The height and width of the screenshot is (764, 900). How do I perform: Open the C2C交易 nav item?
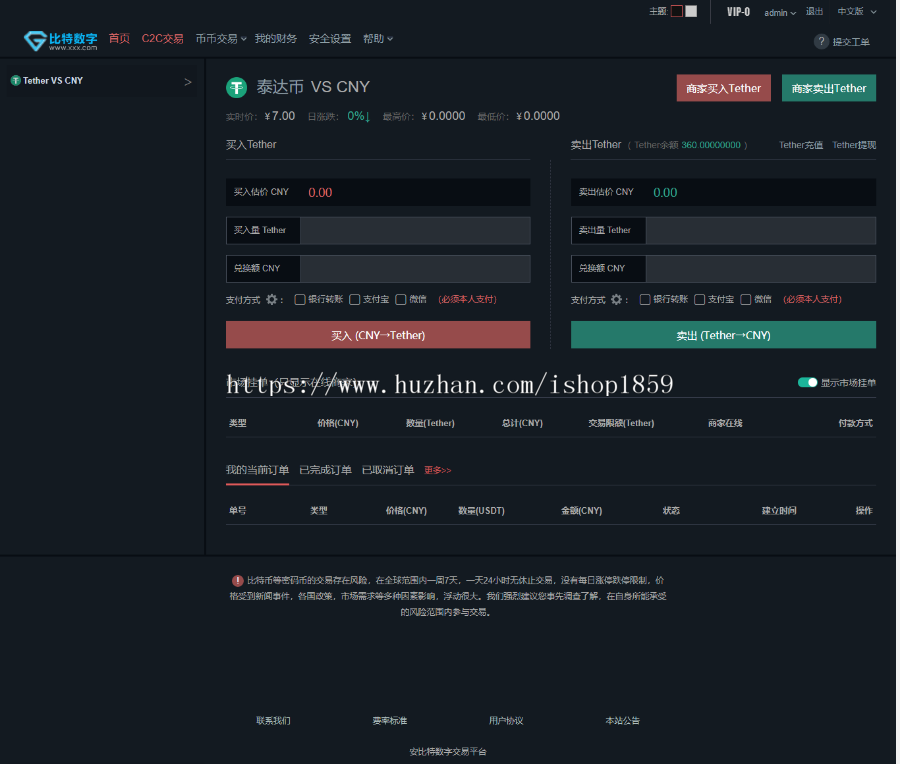coord(162,38)
